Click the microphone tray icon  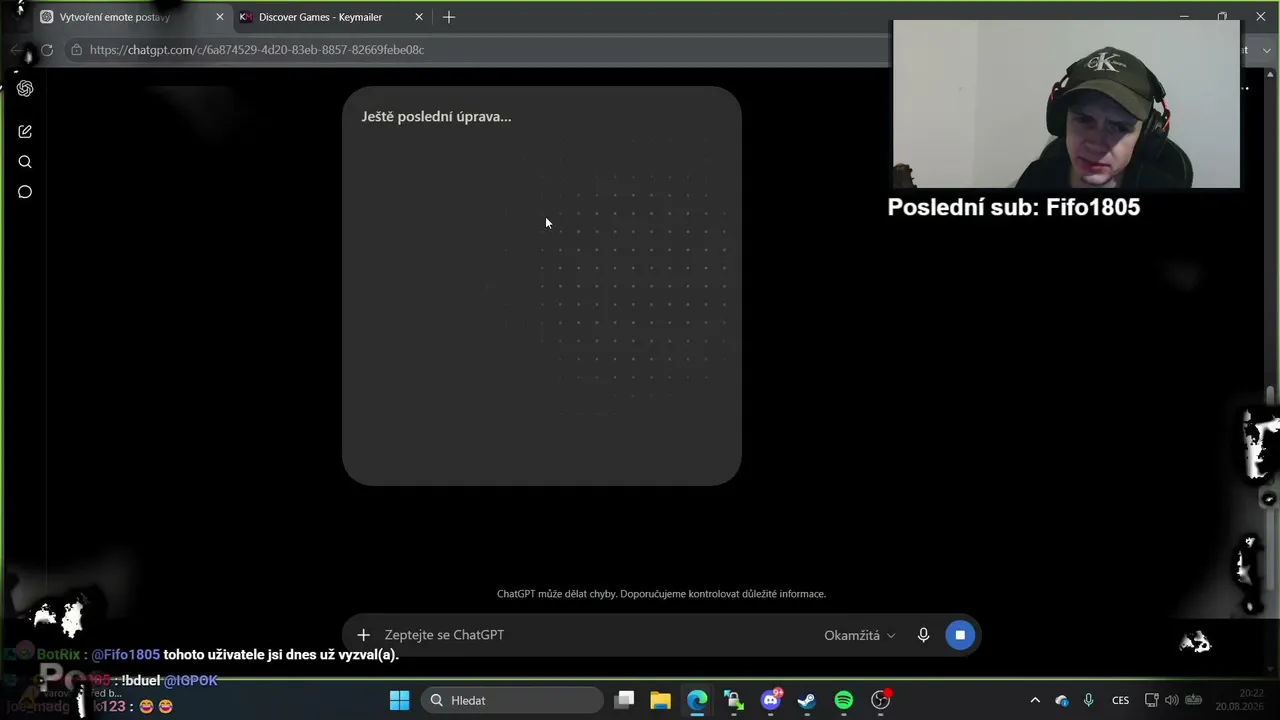[x=1088, y=700]
